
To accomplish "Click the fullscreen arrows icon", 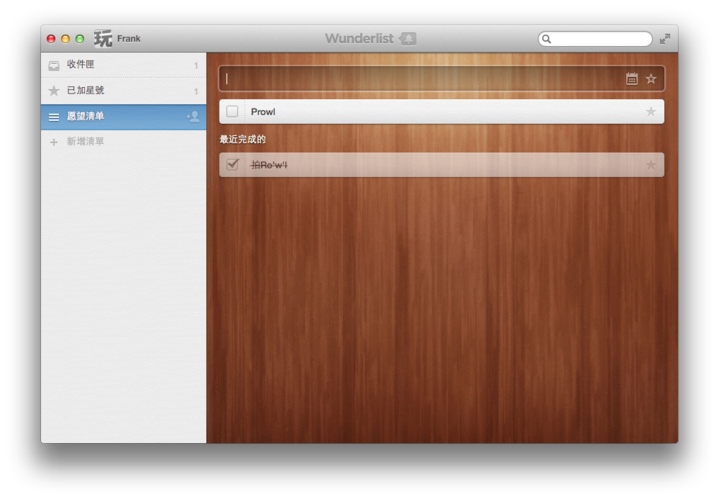I will click(665, 39).
